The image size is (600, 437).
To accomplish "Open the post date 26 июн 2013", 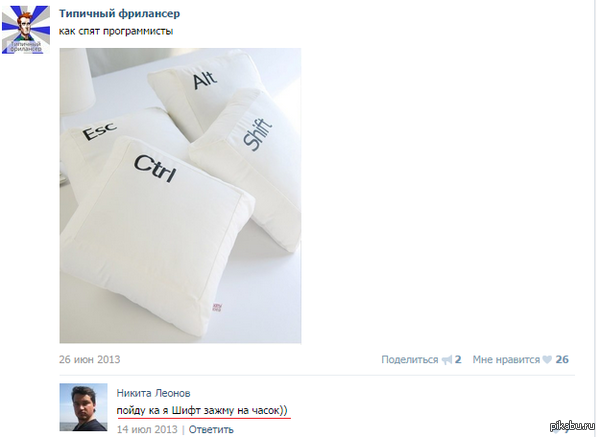I will 90,359.
